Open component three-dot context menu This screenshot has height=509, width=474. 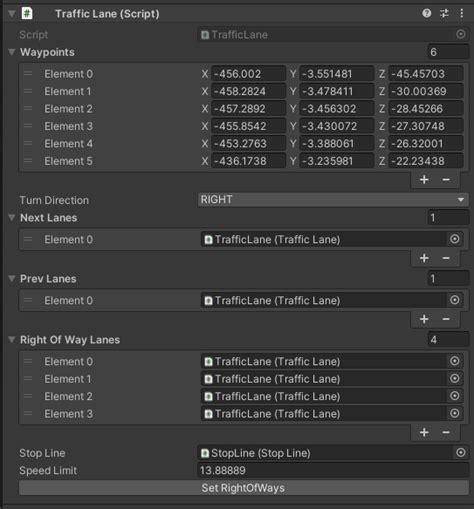click(x=461, y=13)
